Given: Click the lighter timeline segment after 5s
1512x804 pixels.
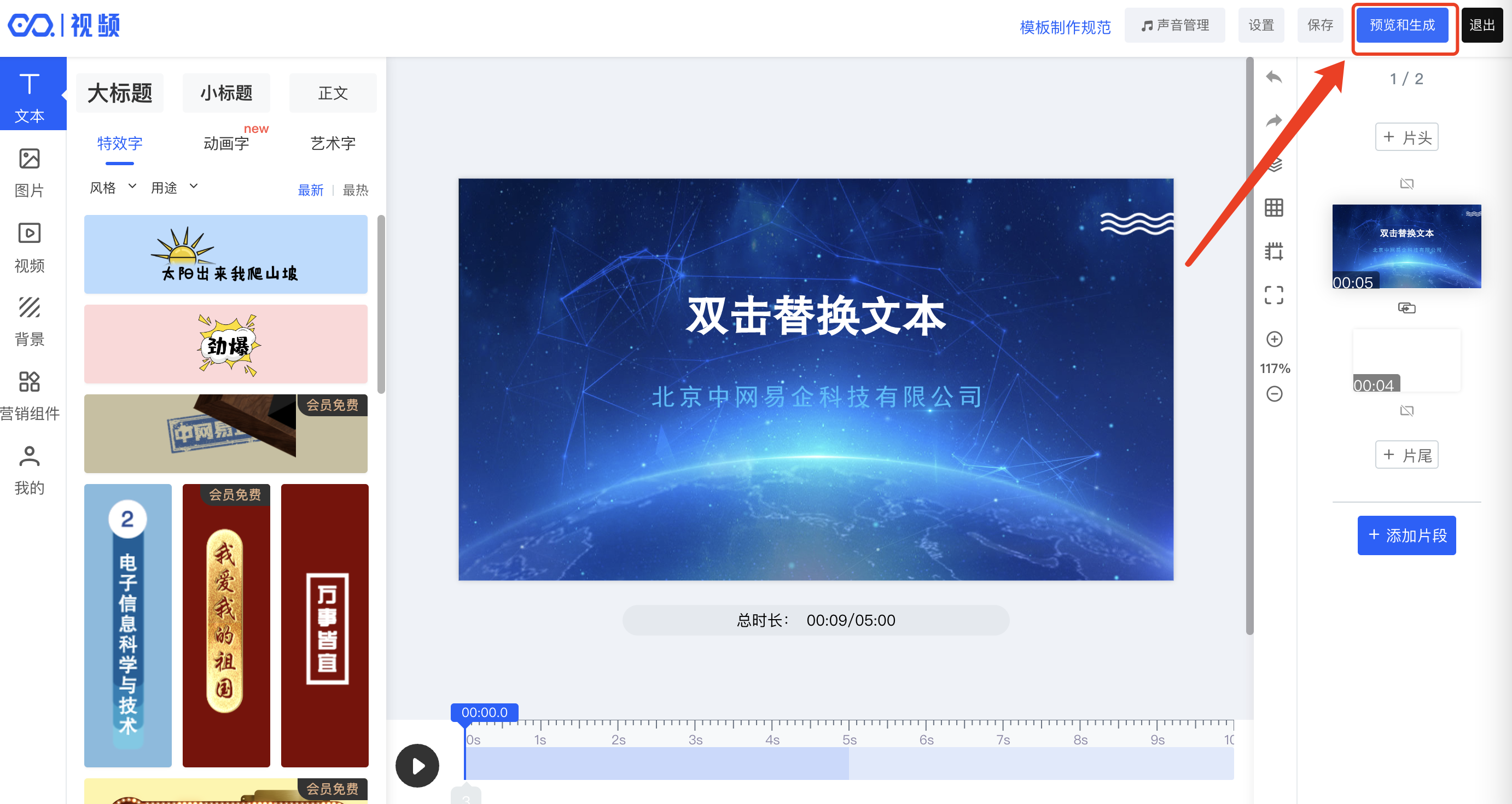Looking at the screenshot, I should tap(1041, 764).
